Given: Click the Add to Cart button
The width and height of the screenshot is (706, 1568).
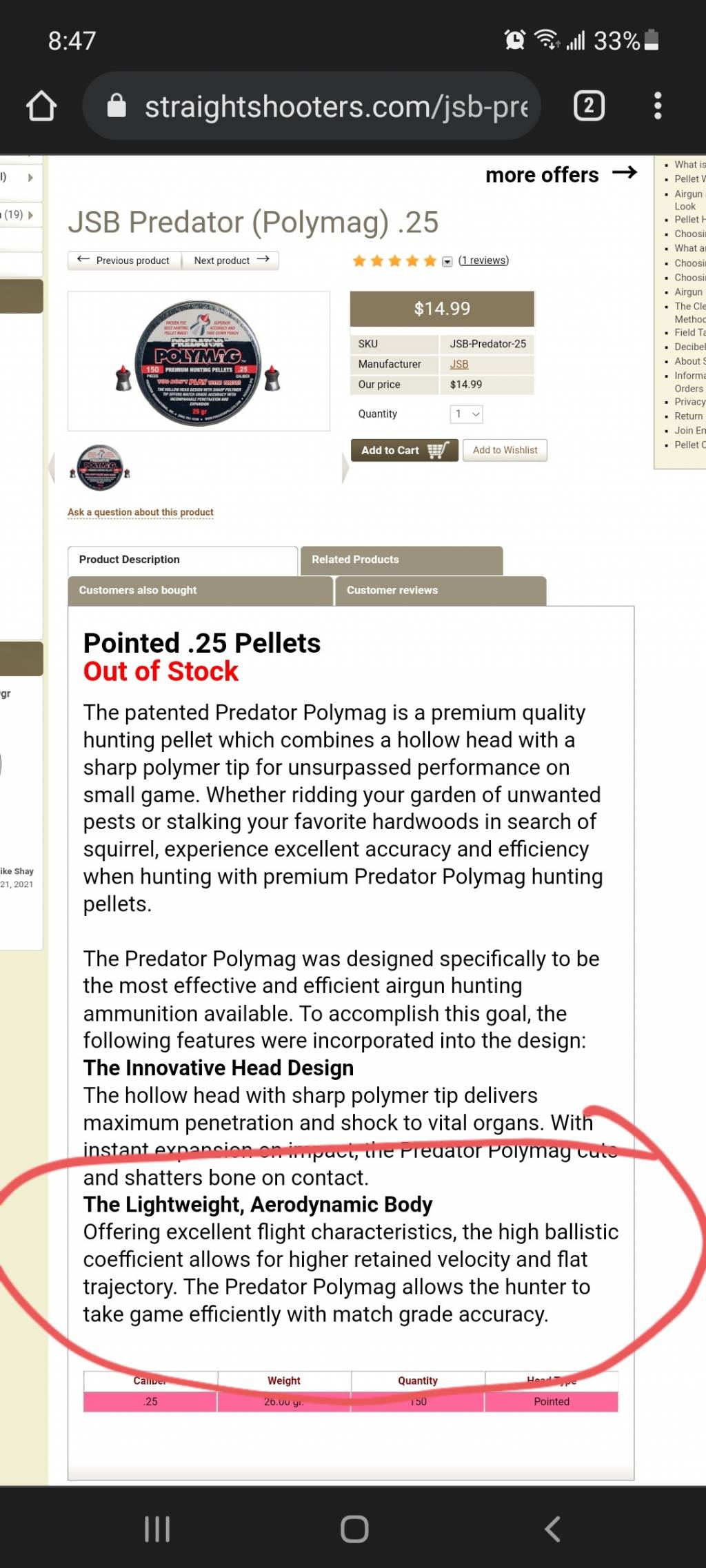Looking at the screenshot, I should [404, 450].
